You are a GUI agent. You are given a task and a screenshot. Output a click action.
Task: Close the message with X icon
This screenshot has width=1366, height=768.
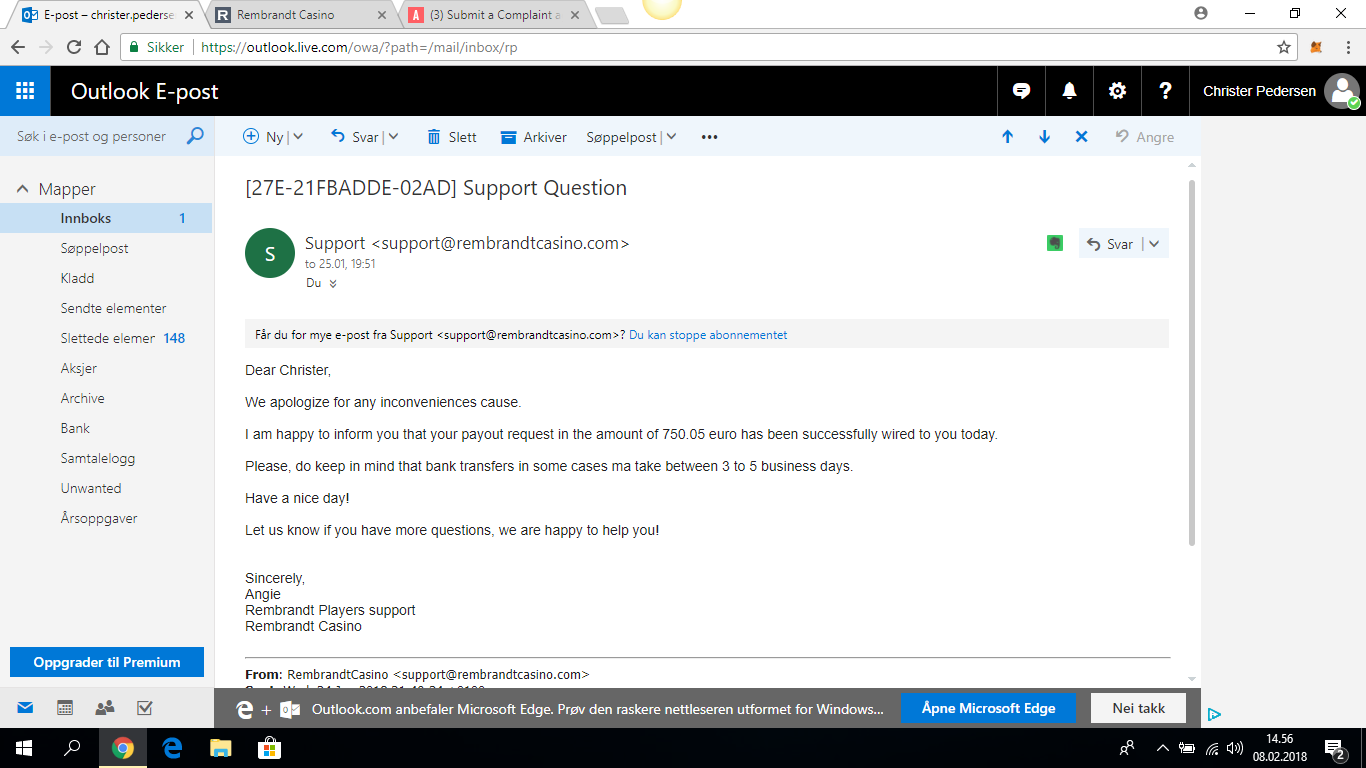1081,137
